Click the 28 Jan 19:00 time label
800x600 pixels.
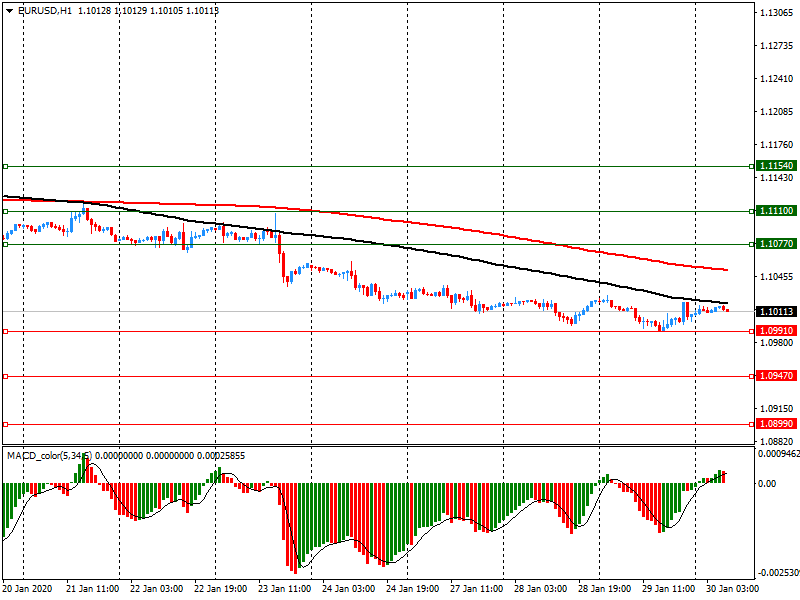coord(604,589)
